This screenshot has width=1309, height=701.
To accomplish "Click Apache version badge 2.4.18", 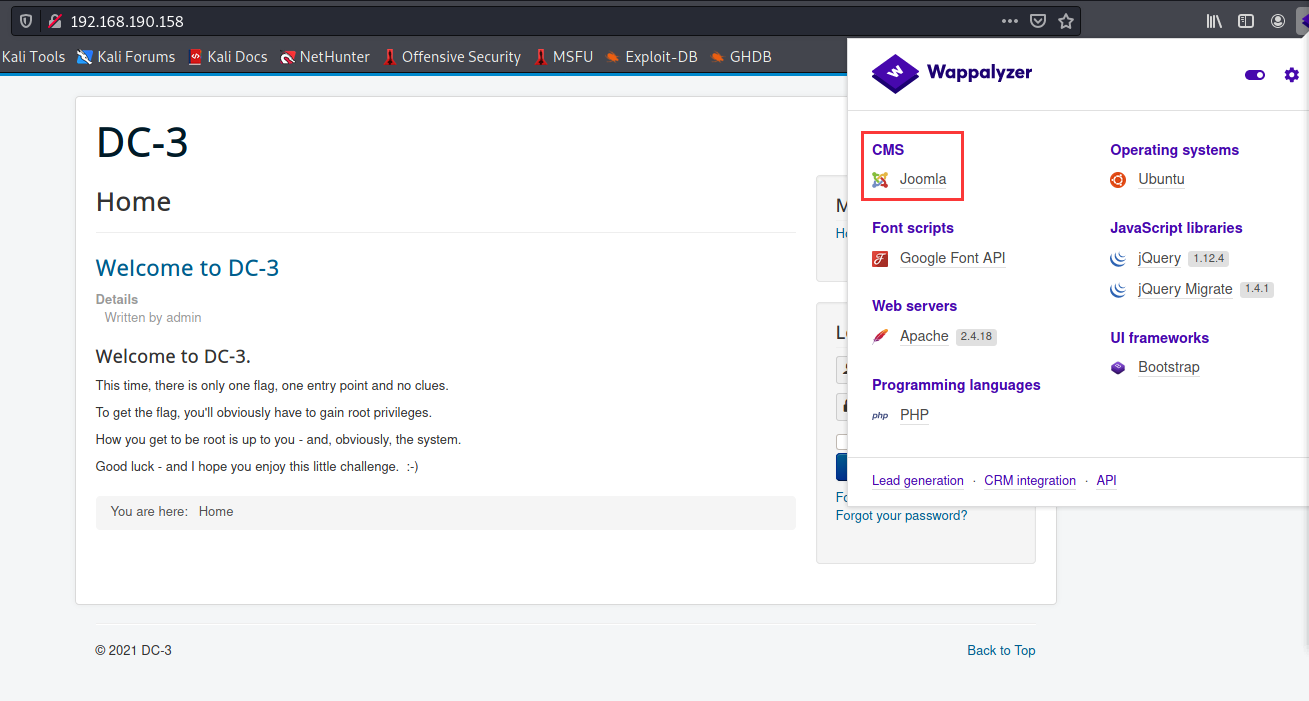I will [976, 336].
